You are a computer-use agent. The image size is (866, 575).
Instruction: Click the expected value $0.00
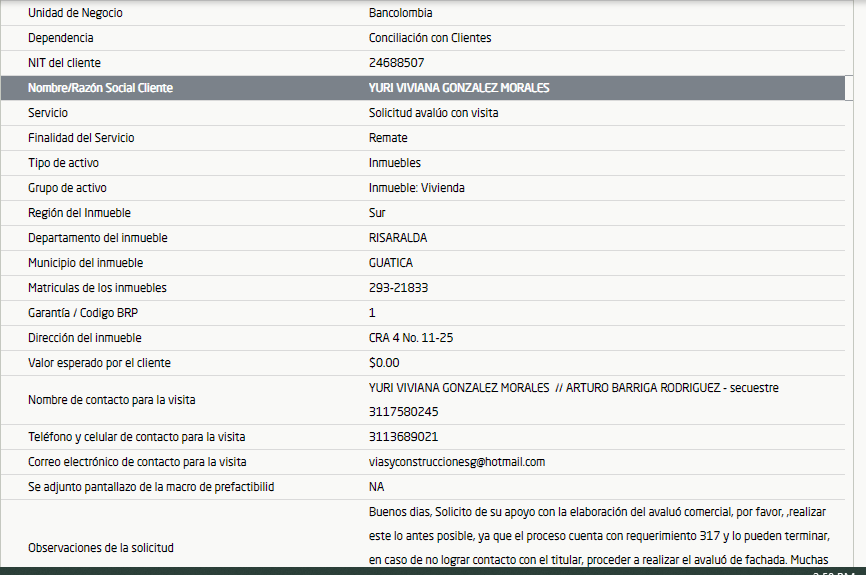(x=384, y=363)
